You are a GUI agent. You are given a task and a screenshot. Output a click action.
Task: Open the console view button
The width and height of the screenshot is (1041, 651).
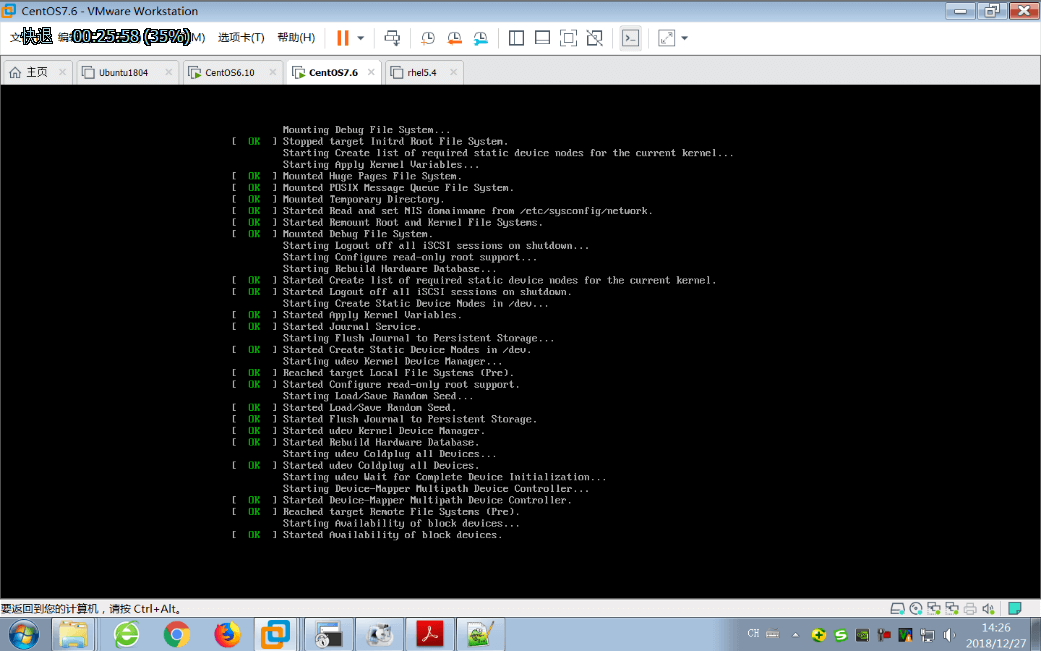(x=630, y=38)
